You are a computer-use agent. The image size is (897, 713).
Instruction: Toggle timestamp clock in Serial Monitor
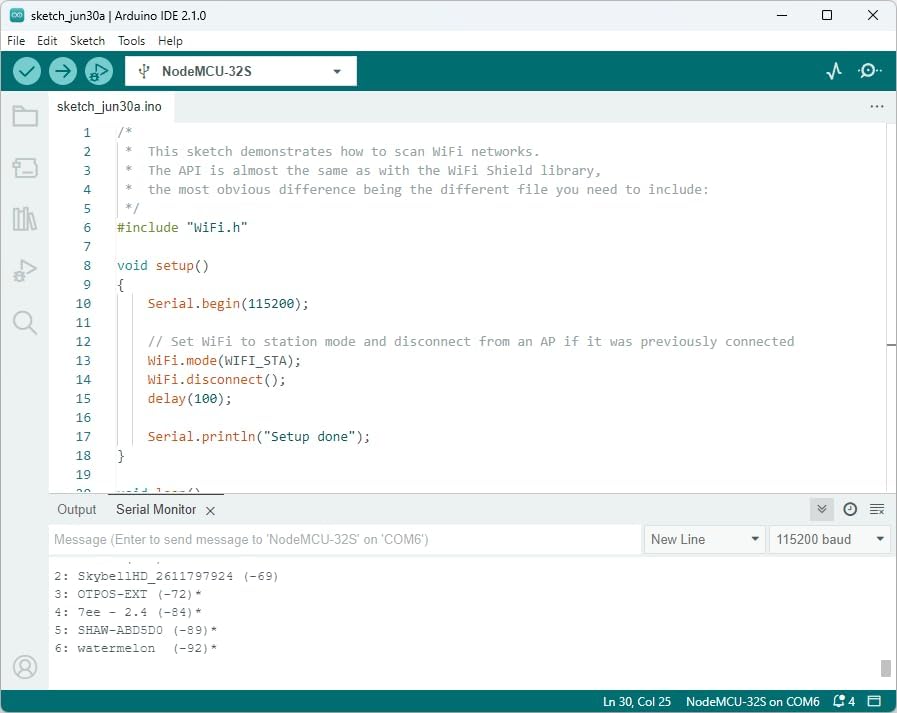(x=850, y=509)
